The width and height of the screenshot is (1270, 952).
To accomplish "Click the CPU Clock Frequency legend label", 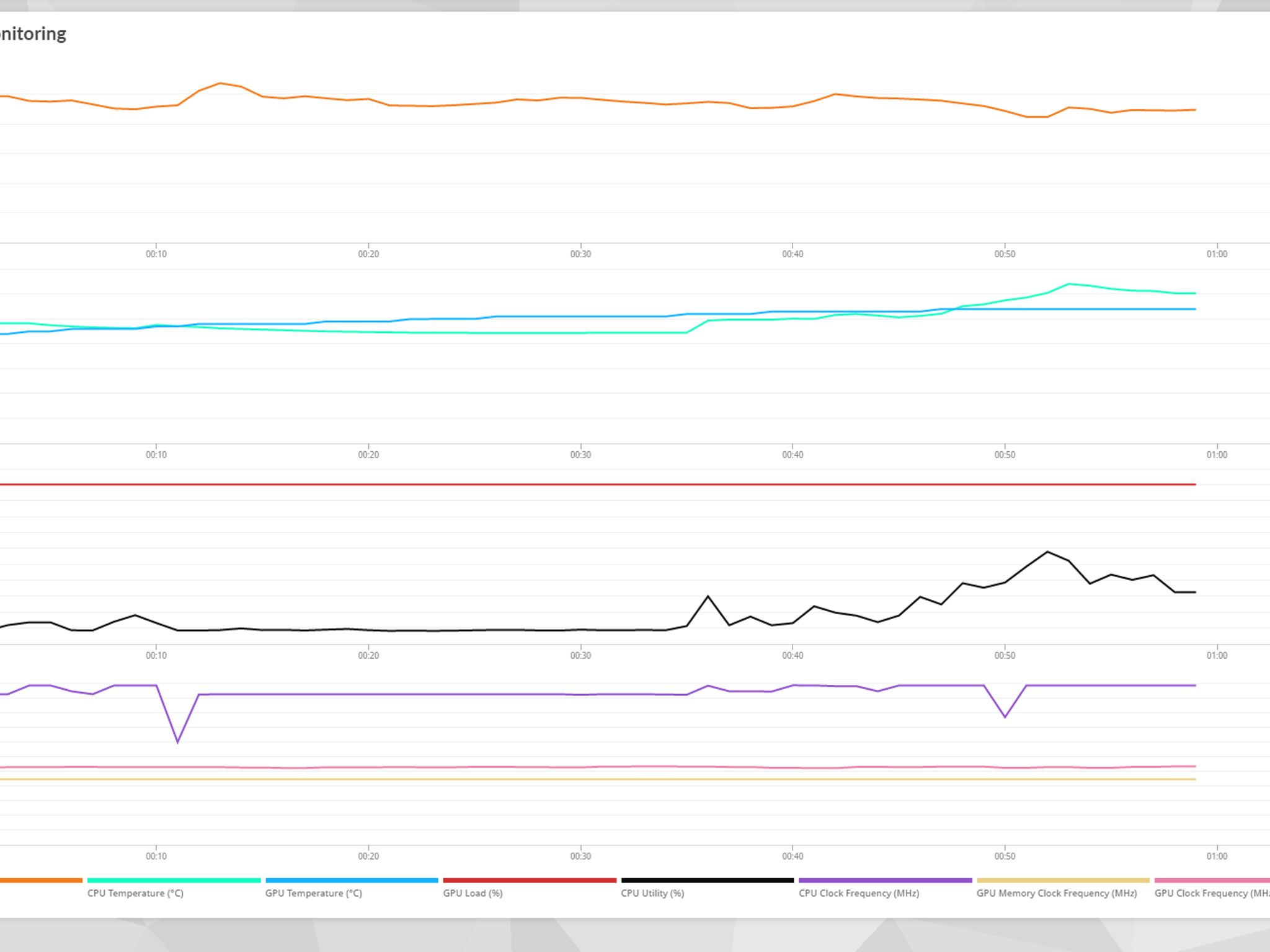I will [x=859, y=893].
